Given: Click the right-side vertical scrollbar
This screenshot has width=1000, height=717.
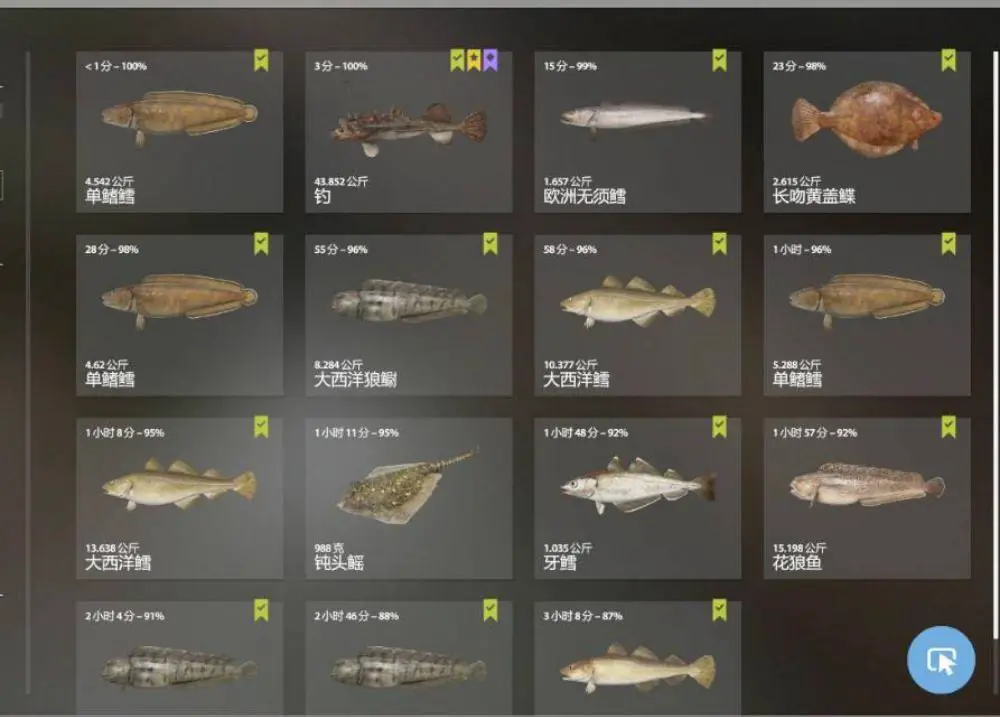Looking at the screenshot, I should pyautogui.click(x=996, y=344).
